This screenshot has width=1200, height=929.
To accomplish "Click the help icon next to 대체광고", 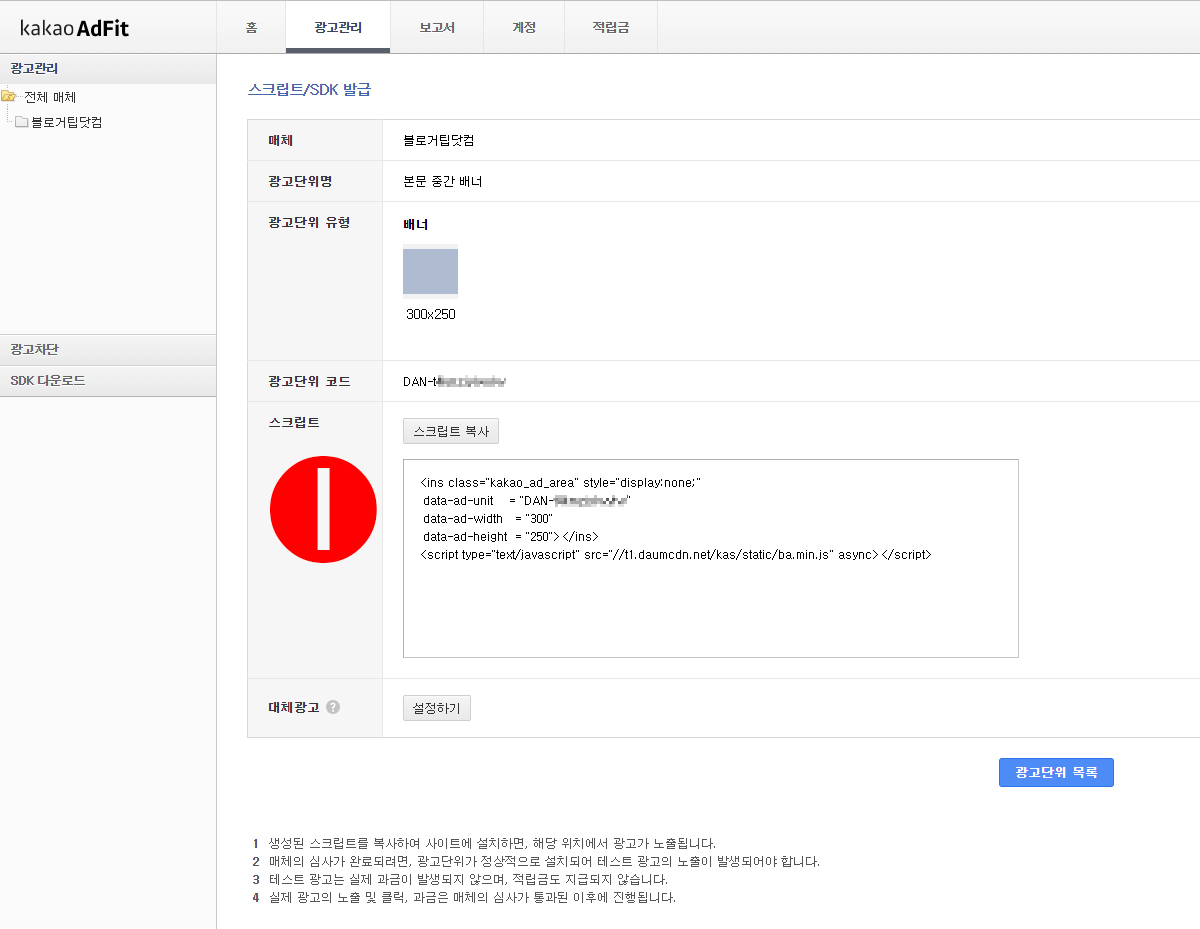I will tap(333, 707).
